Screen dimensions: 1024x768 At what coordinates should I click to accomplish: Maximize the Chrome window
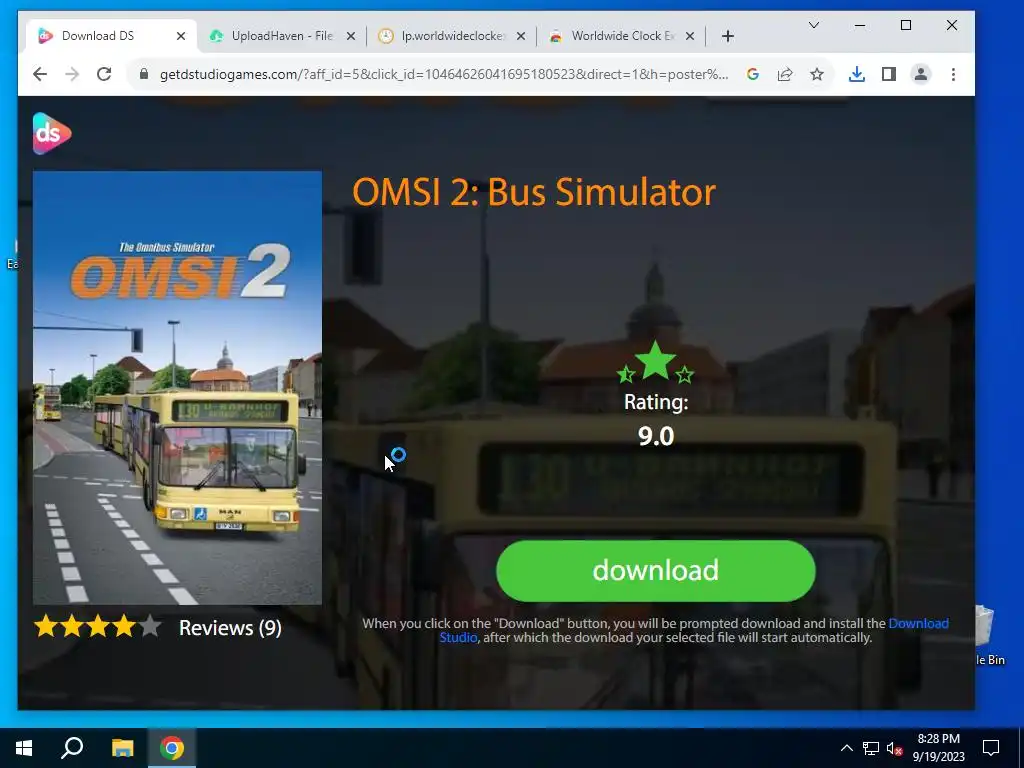[x=906, y=25]
